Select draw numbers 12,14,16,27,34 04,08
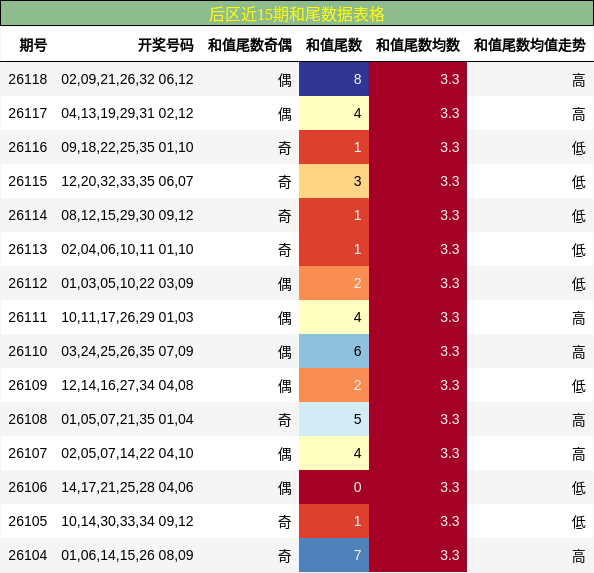594x573 pixels. tap(127, 385)
